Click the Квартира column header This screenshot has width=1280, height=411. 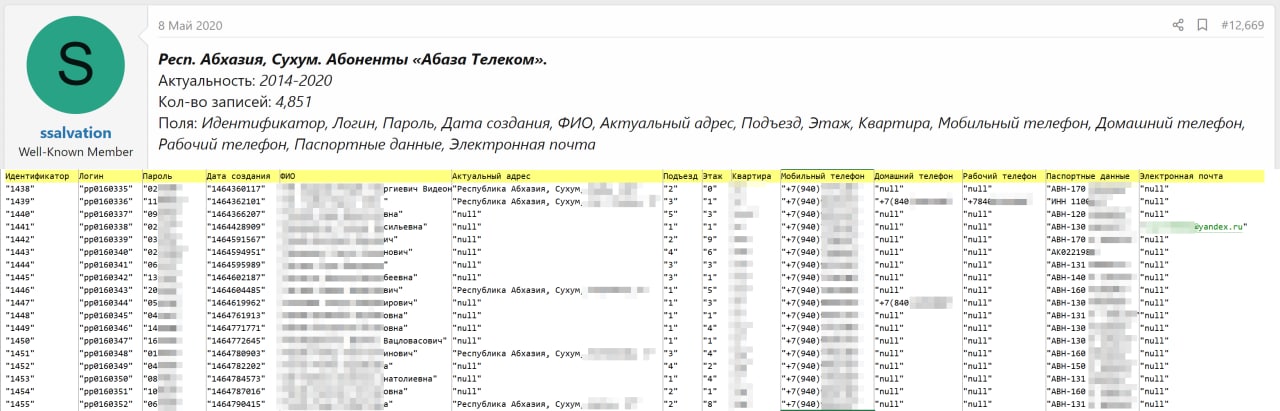pos(754,176)
